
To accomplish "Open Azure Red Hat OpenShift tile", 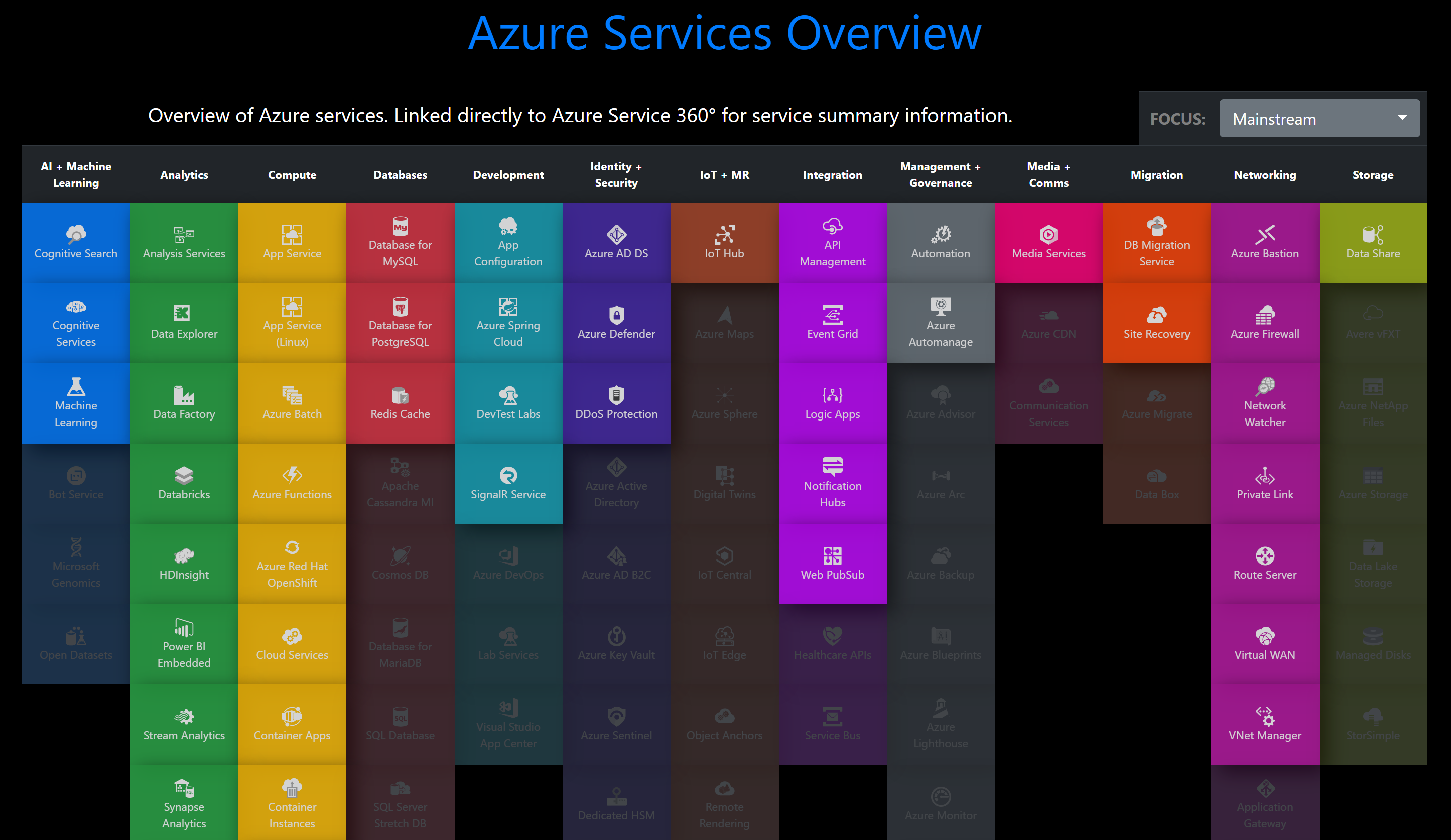I will coord(292,564).
